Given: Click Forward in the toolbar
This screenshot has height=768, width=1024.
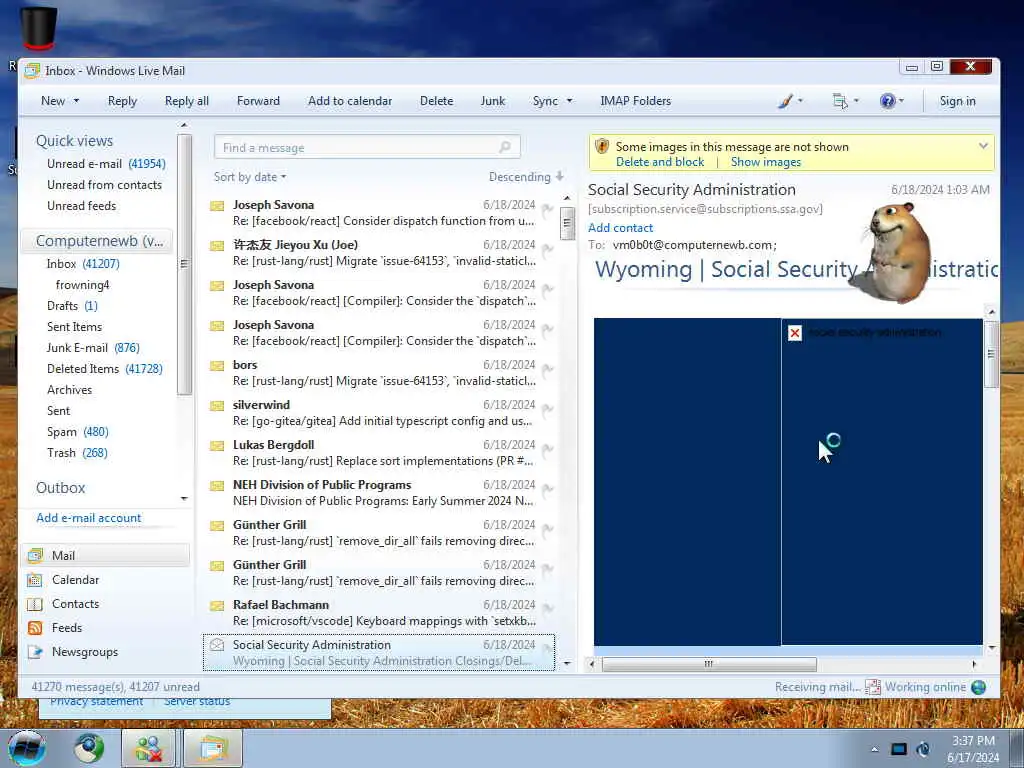Looking at the screenshot, I should 258,101.
